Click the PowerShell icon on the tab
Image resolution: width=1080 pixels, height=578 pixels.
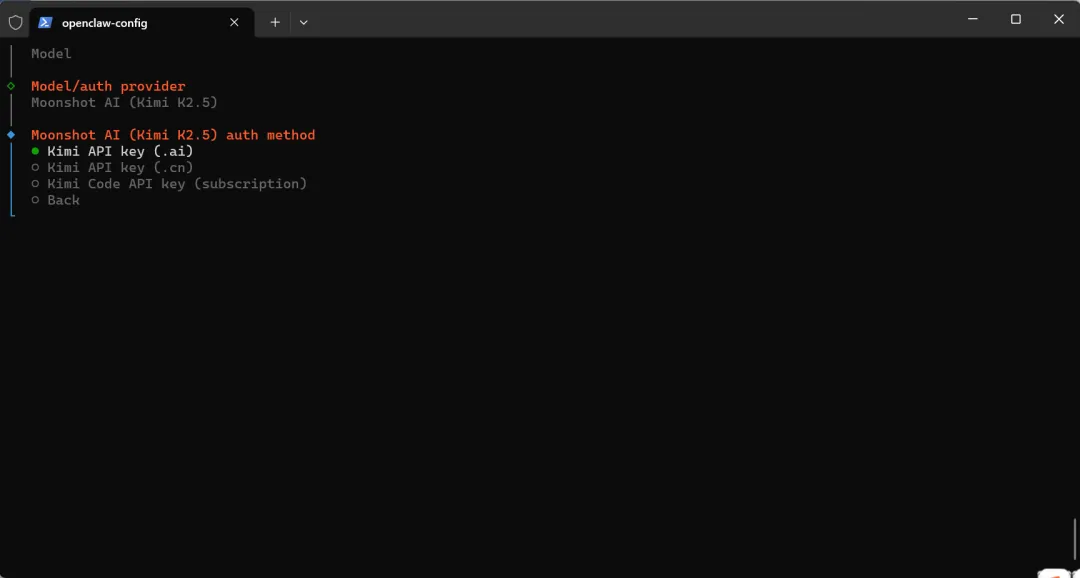click(45, 22)
